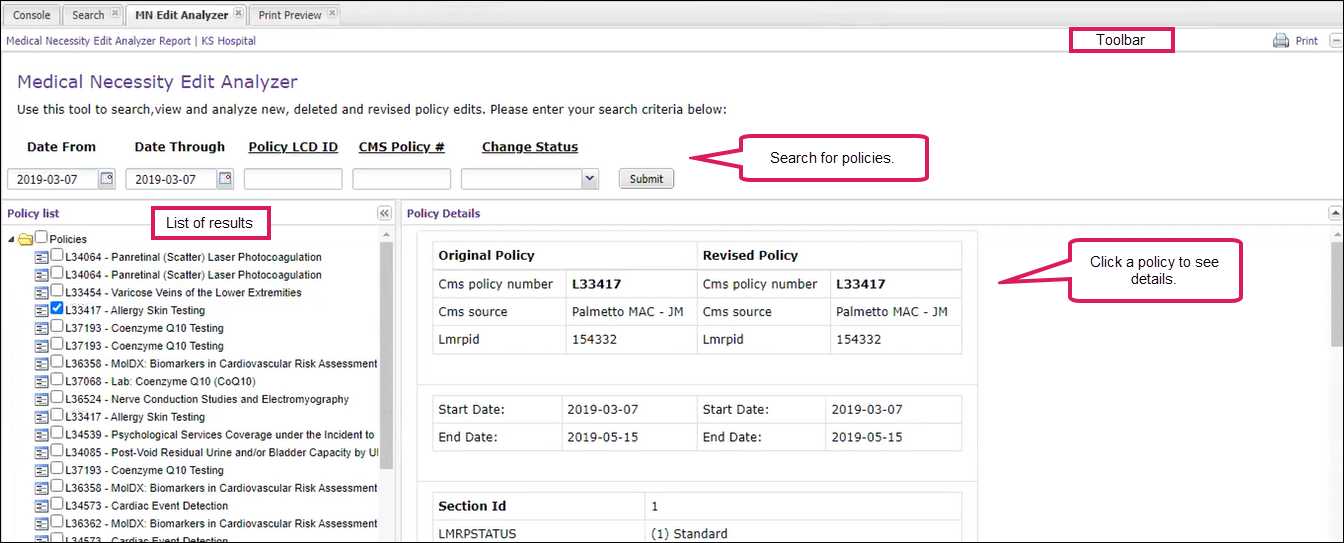Switch to the Console tab
Viewport: 1344px width, 543px height.
31,15
